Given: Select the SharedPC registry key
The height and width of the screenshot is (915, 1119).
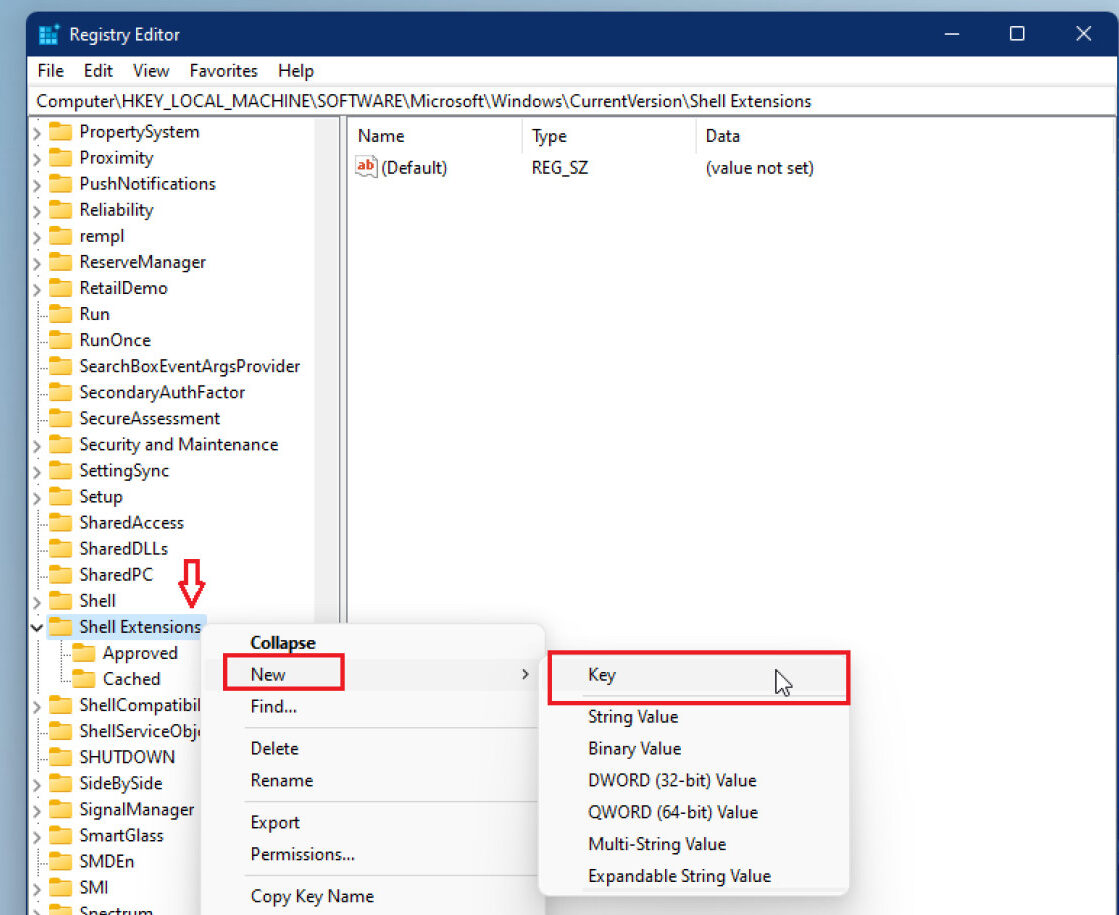Looking at the screenshot, I should tap(116, 575).
